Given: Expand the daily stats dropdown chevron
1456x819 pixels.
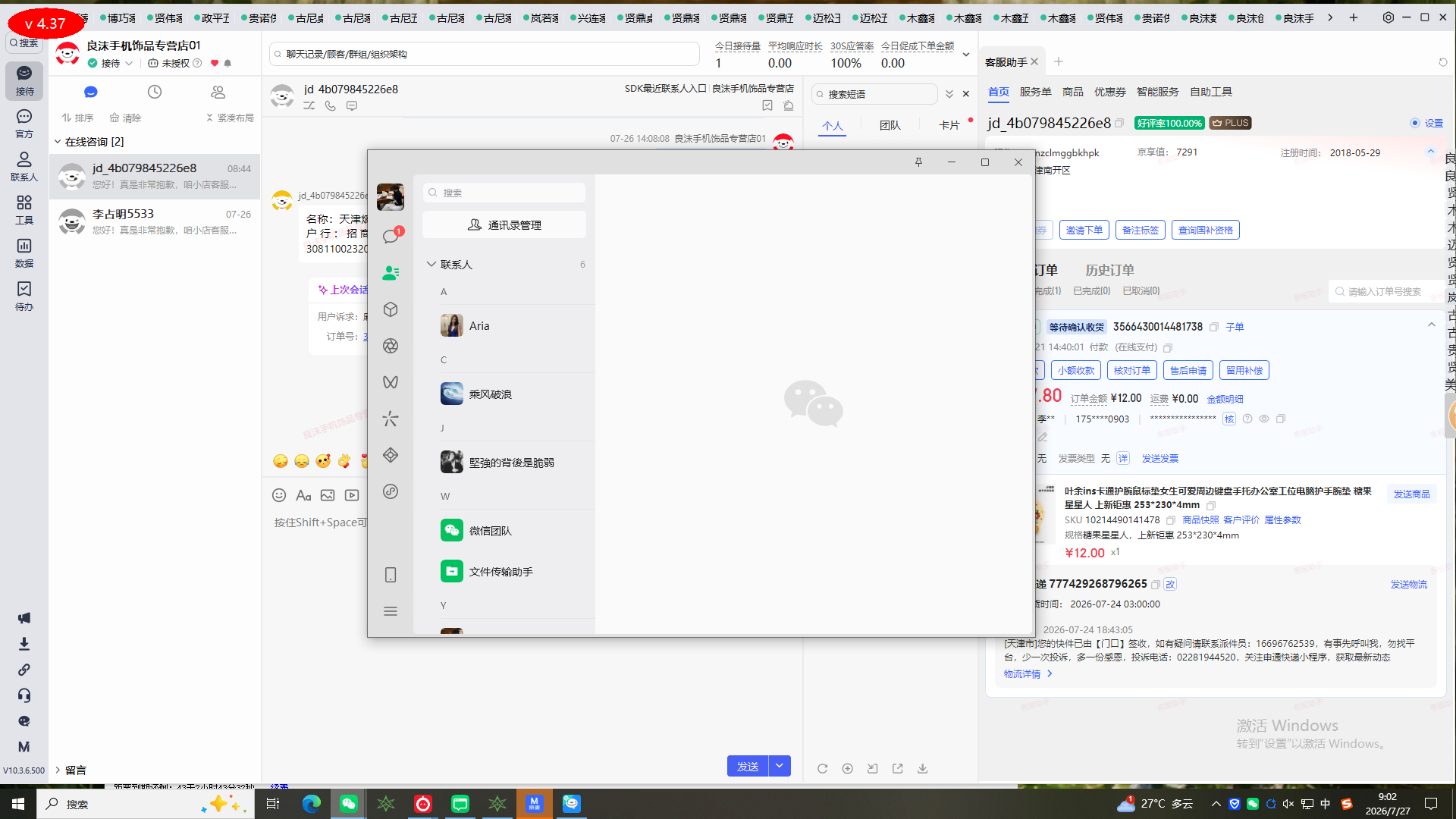Looking at the screenshot, I should 966,55.
